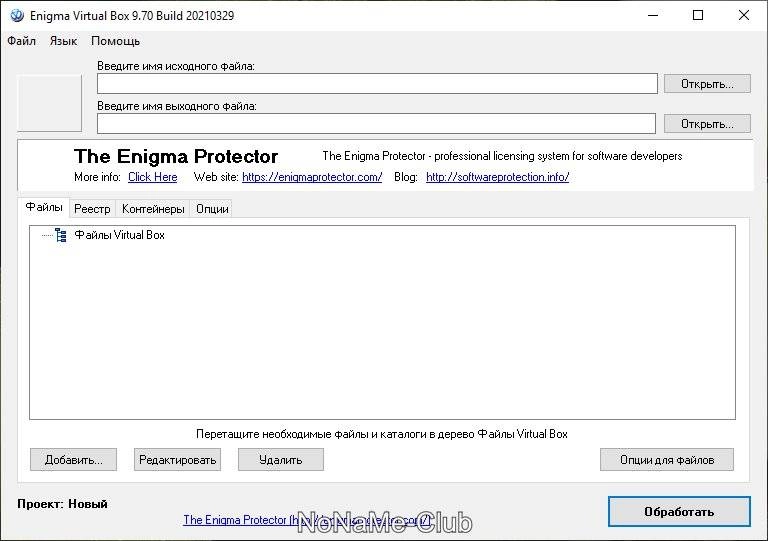Click the Добавить... button
This screenshot has height=541, width=768.
click(73, 460)
